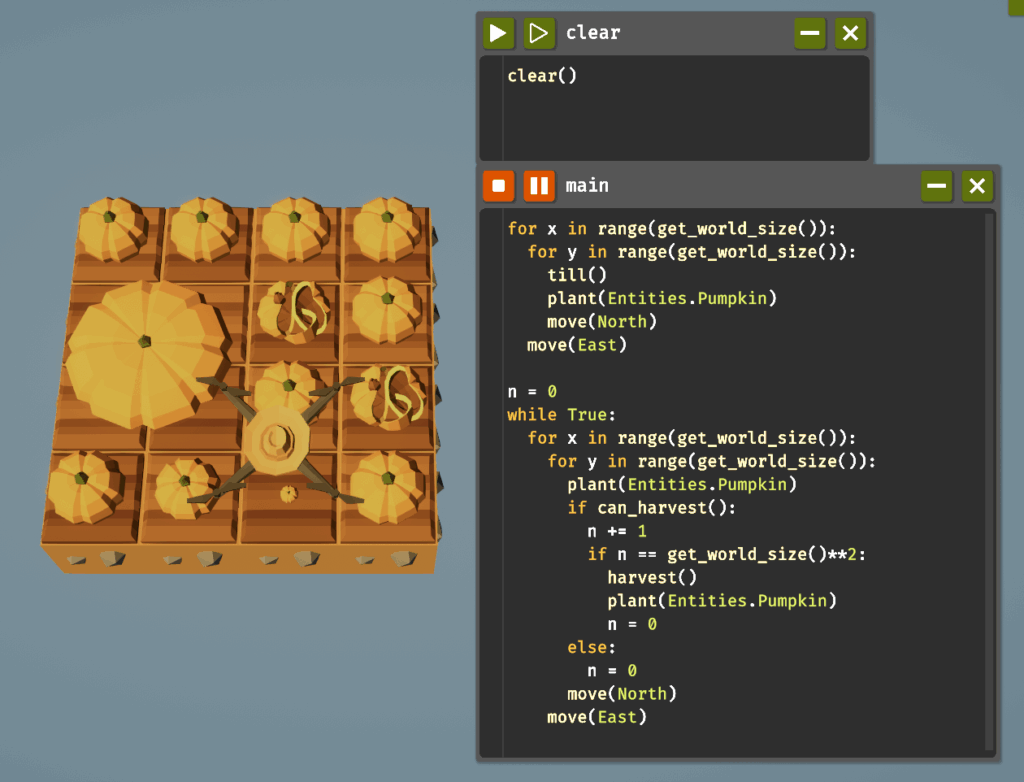Click the till() line in main script
This screenshot has height=782, width=1024.
[x=577, y=274]
